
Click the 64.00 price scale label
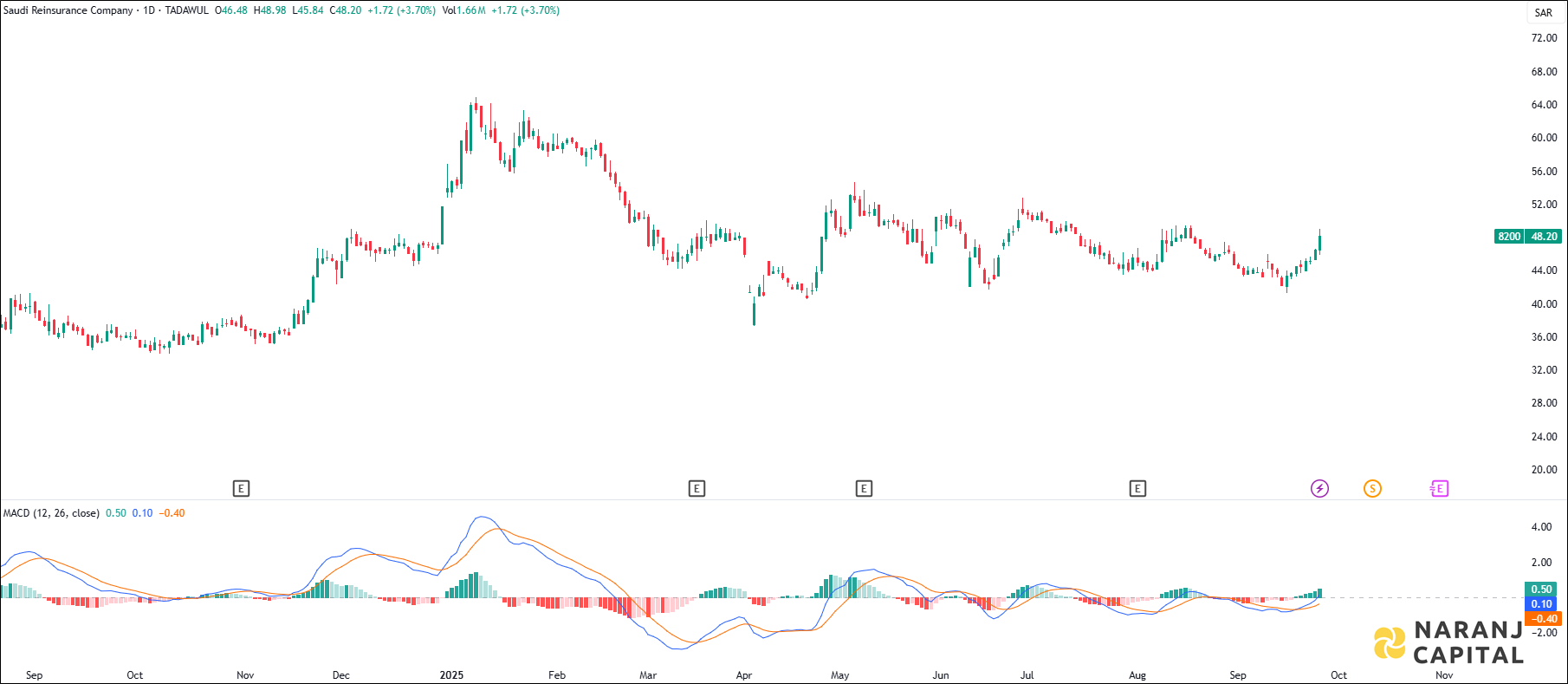[1544, 105]
